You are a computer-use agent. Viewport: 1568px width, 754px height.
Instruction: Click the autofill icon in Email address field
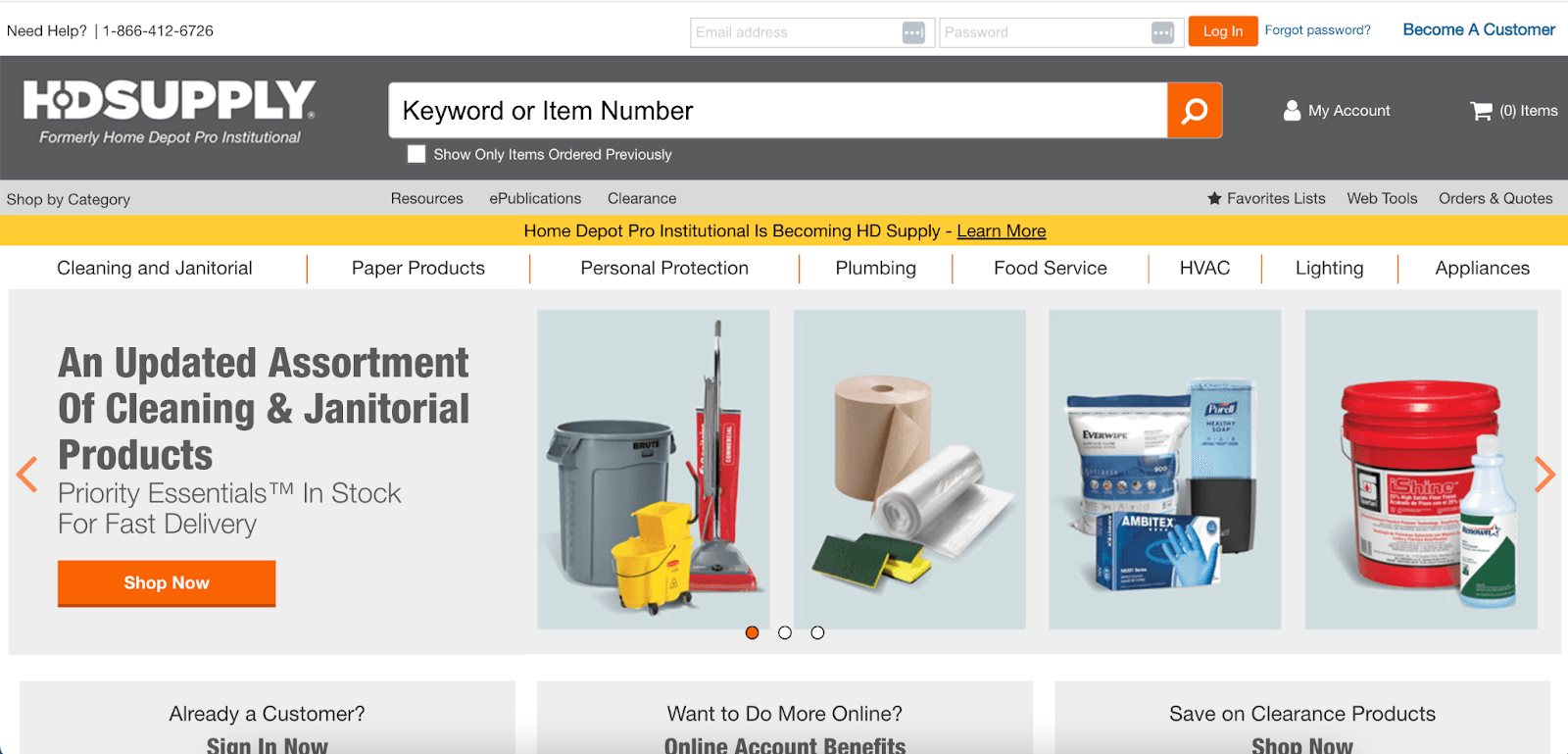(x=913, y=32)
